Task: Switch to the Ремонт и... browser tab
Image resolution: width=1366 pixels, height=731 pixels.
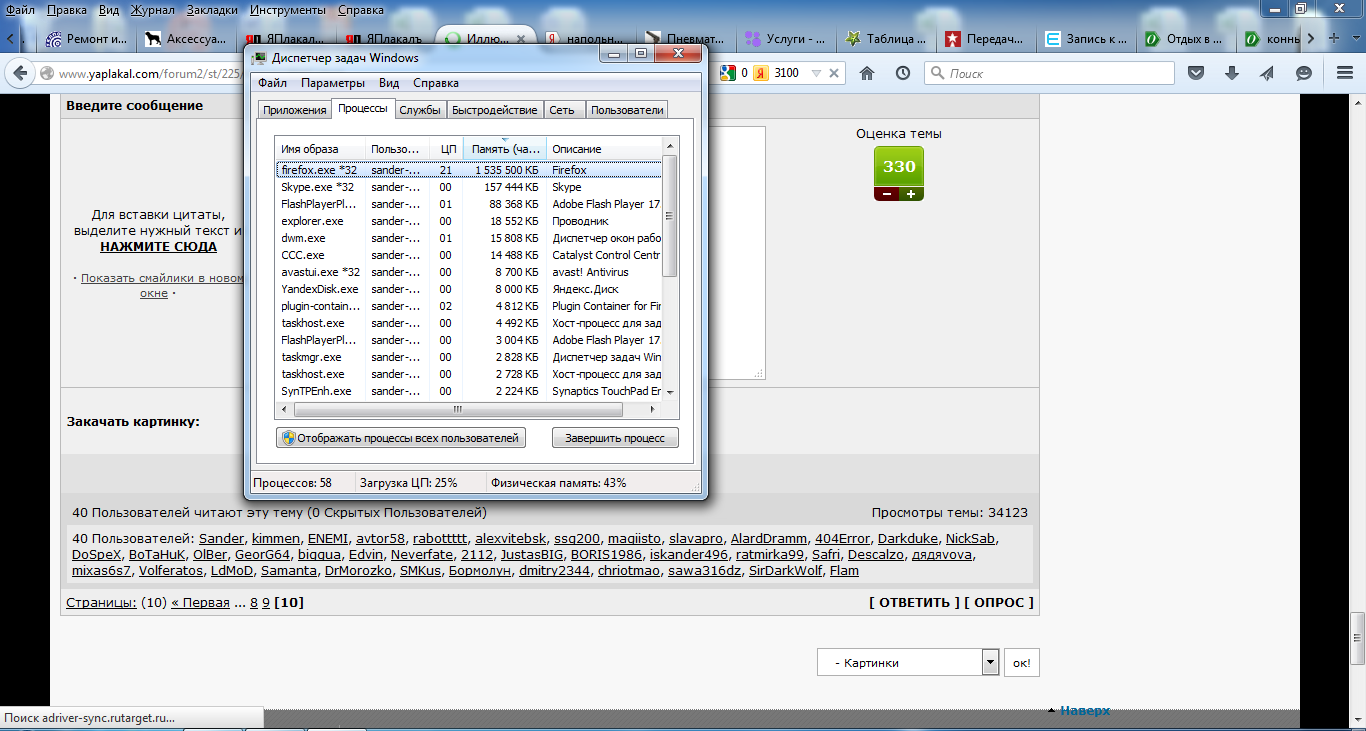Action: [x=87, y=39]
